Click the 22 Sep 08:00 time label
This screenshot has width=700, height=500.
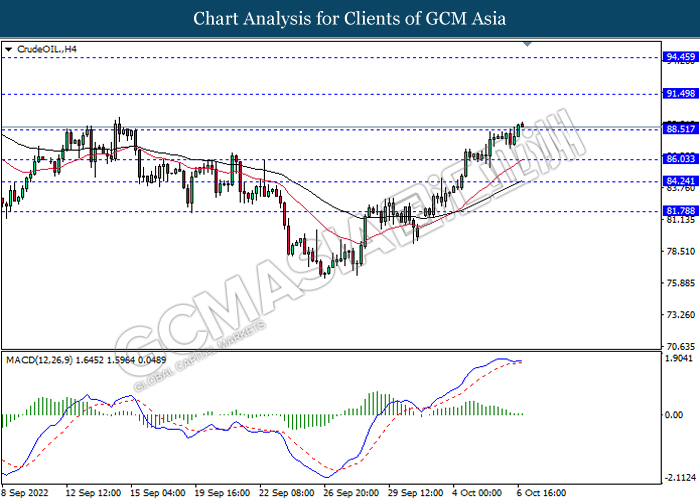287,493
